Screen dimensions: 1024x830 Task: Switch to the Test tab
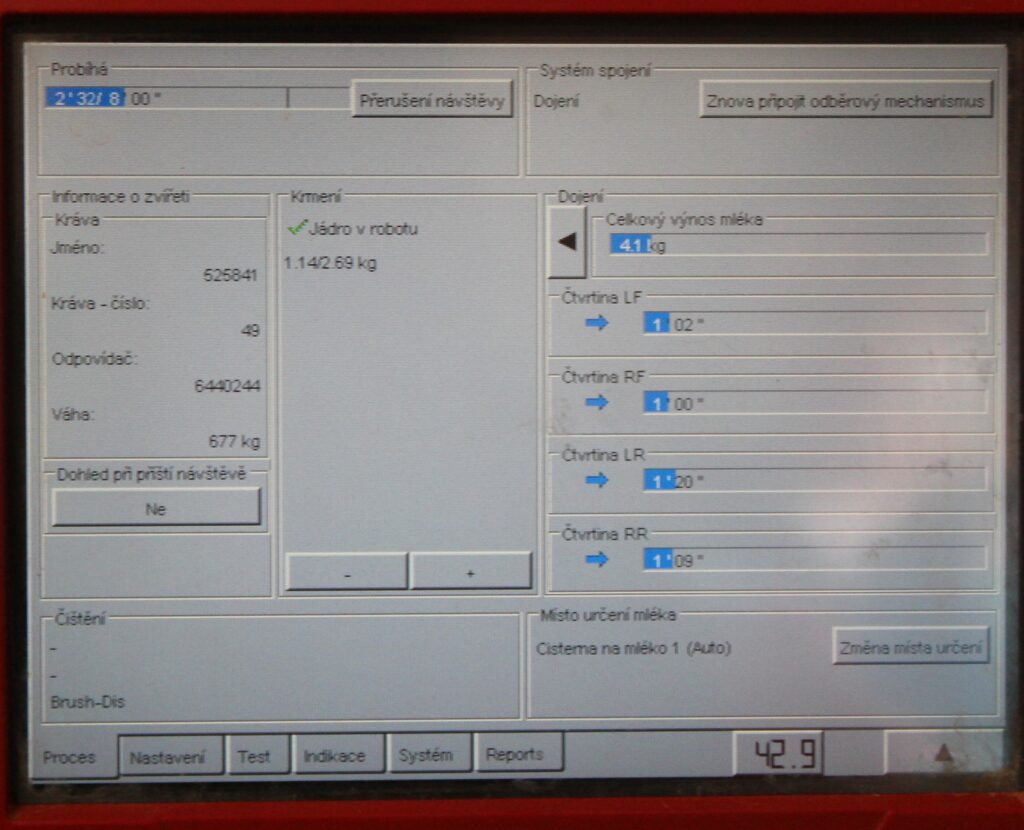pos(255,756)
